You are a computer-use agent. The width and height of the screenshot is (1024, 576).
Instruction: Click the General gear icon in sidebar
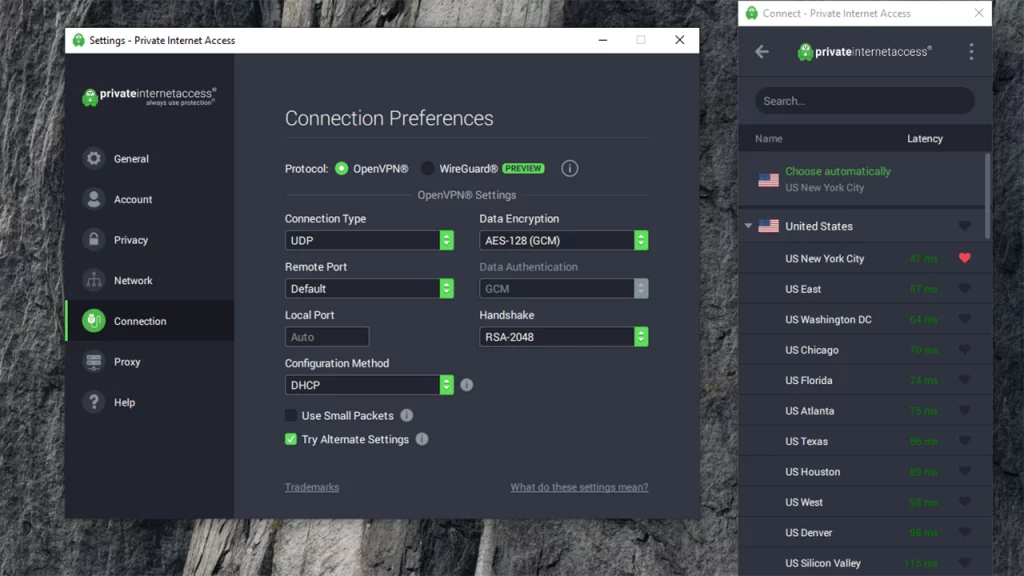point(94,159)
